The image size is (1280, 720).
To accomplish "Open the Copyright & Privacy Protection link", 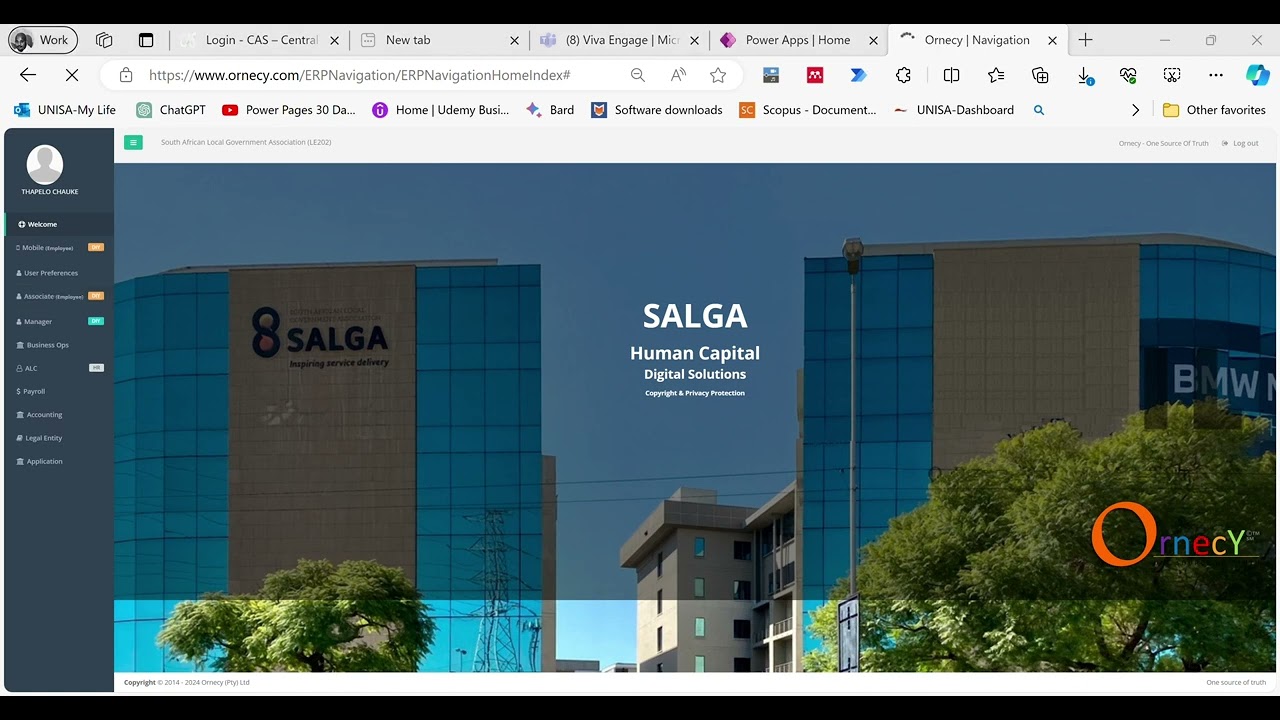I will (695, 393).
